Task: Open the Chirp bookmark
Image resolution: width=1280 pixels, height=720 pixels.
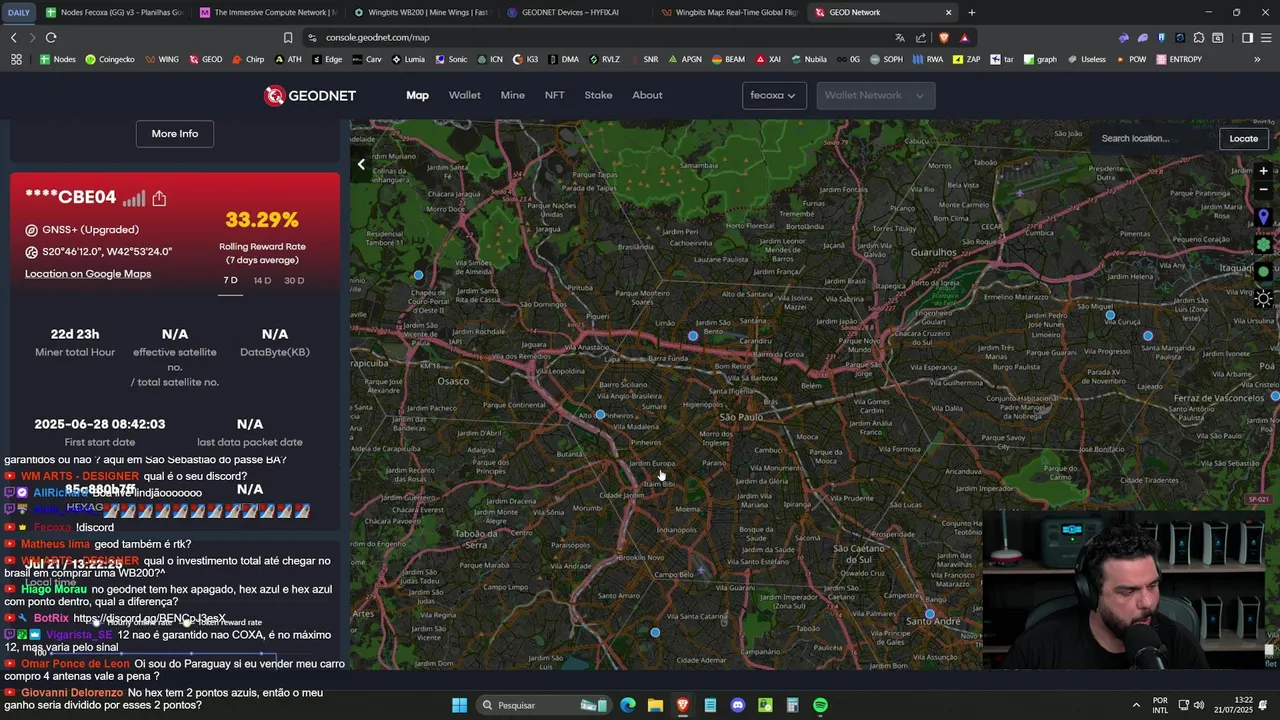Action: (x=248, y=59)
